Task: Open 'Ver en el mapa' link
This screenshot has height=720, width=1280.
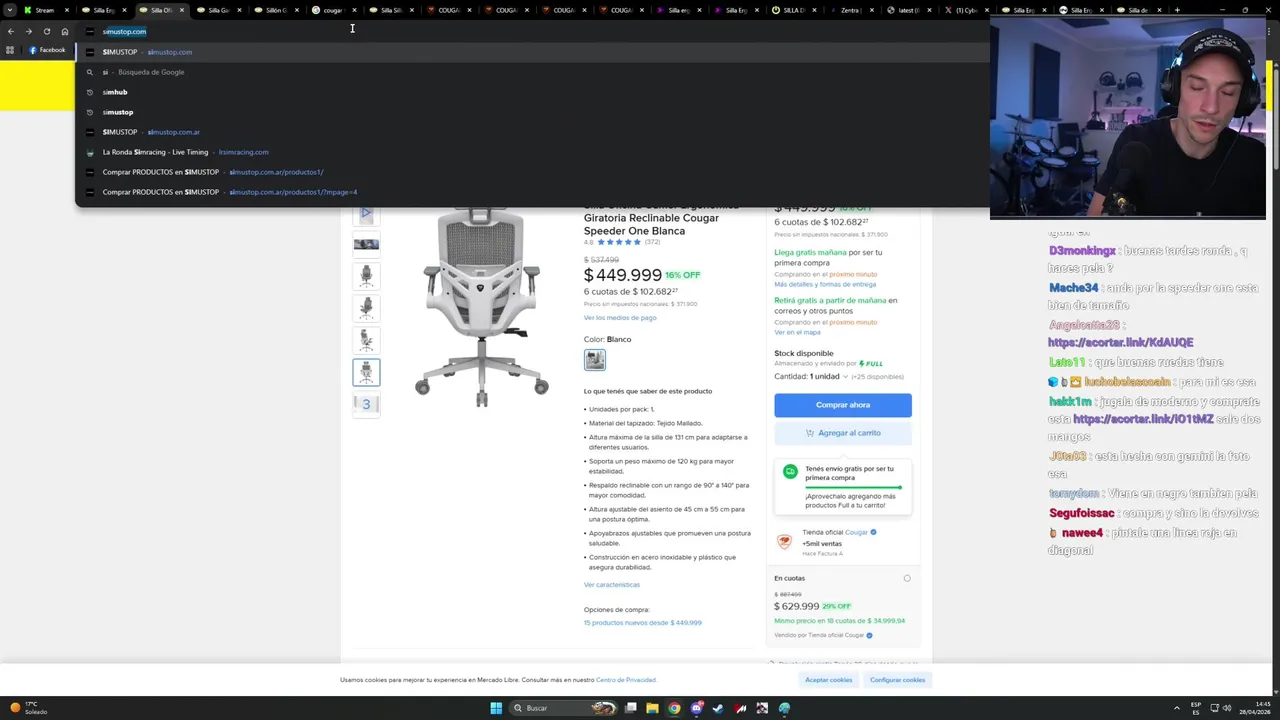Action: [x=797, y=332]
